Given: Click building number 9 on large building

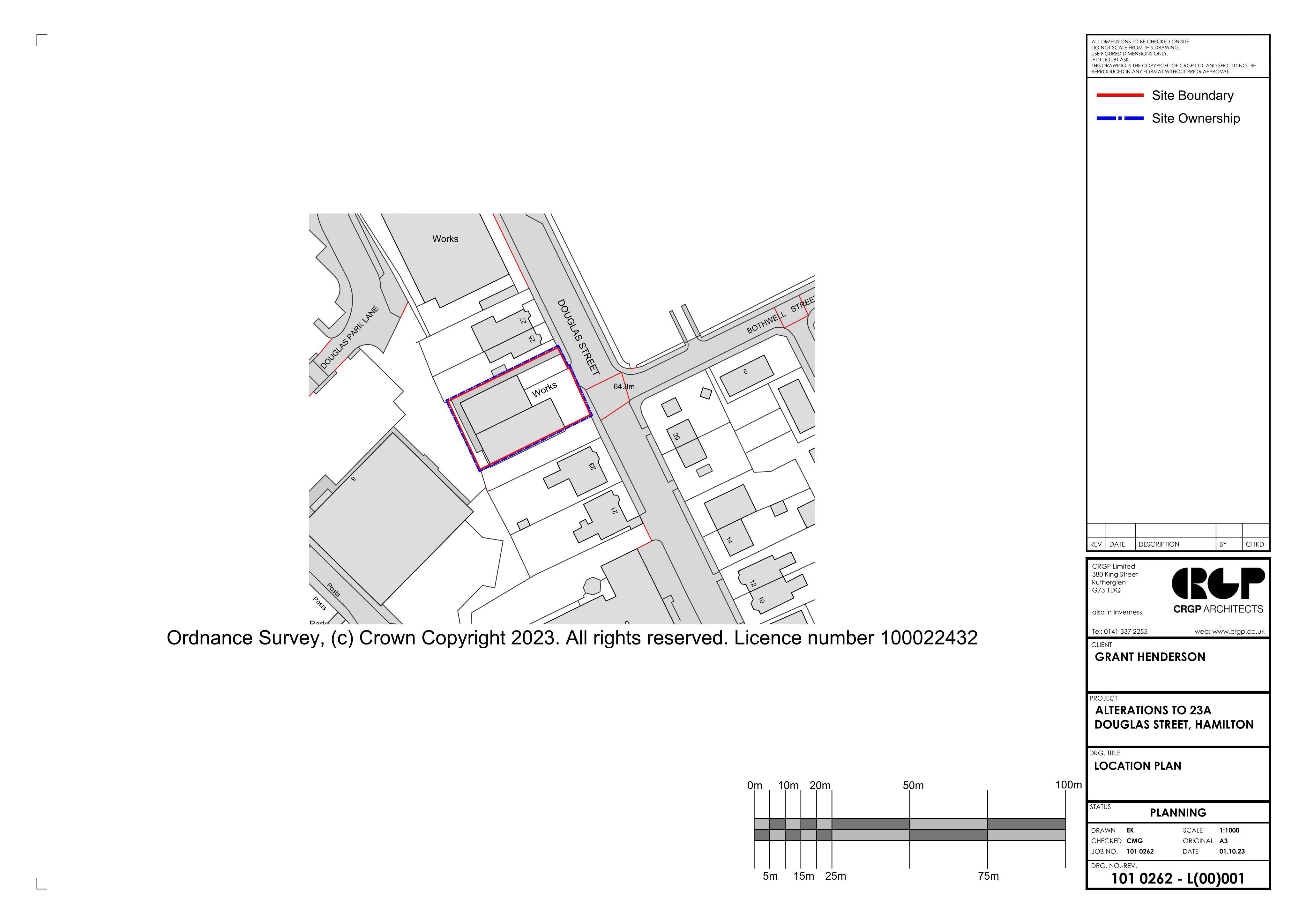Looking at the screenshot, I should [354, 479].
